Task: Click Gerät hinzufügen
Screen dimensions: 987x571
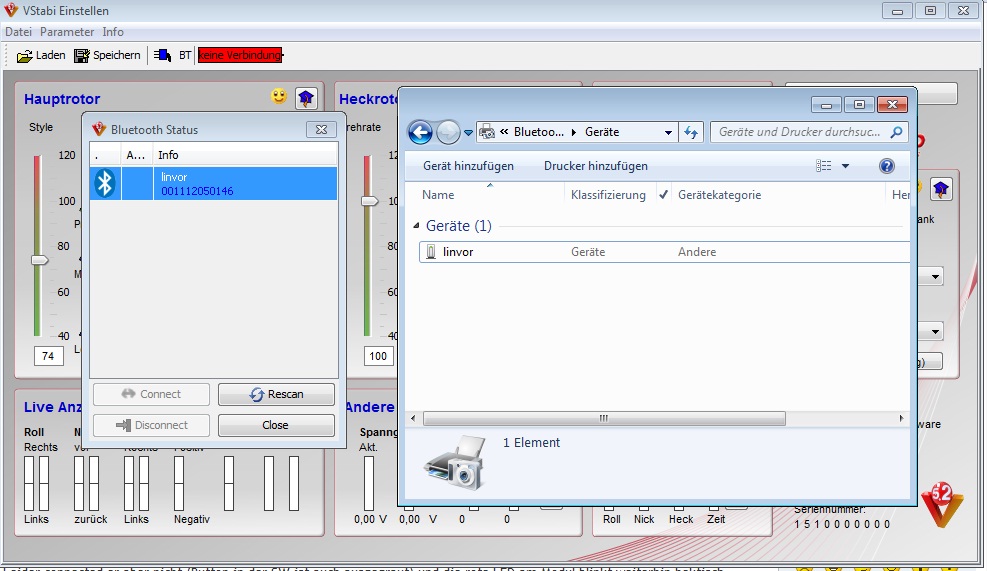Action: [x=468, y=166]
